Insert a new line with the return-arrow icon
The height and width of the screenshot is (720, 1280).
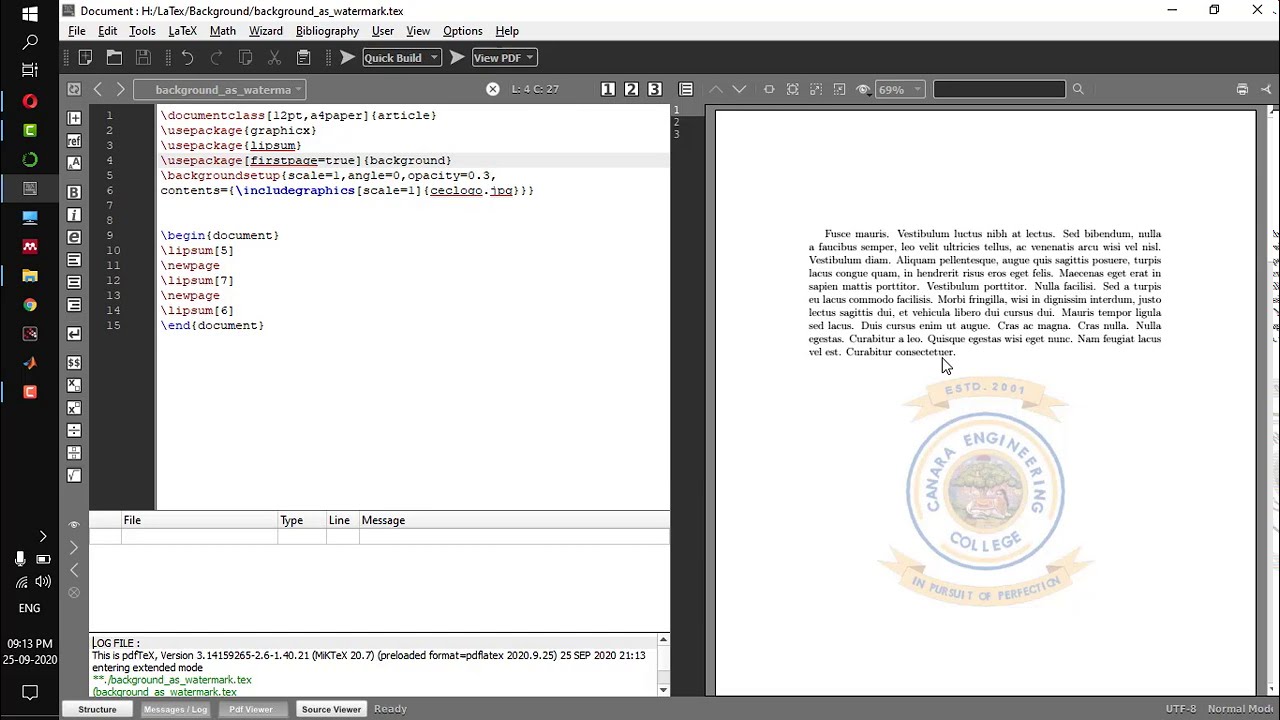pyautogui.click(x=74, y=333)
